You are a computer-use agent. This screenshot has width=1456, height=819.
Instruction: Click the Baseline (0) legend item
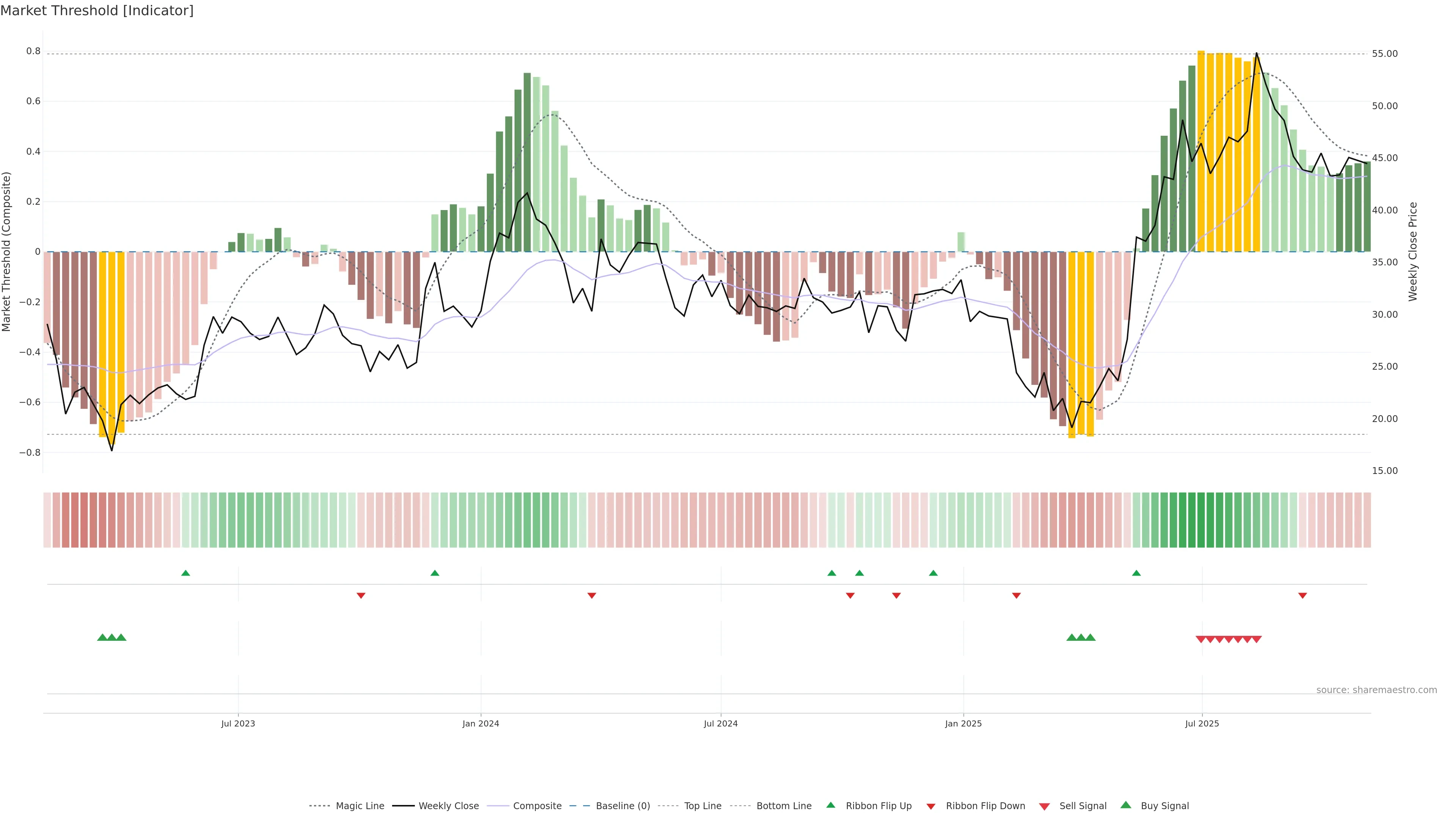pos(622,806)
